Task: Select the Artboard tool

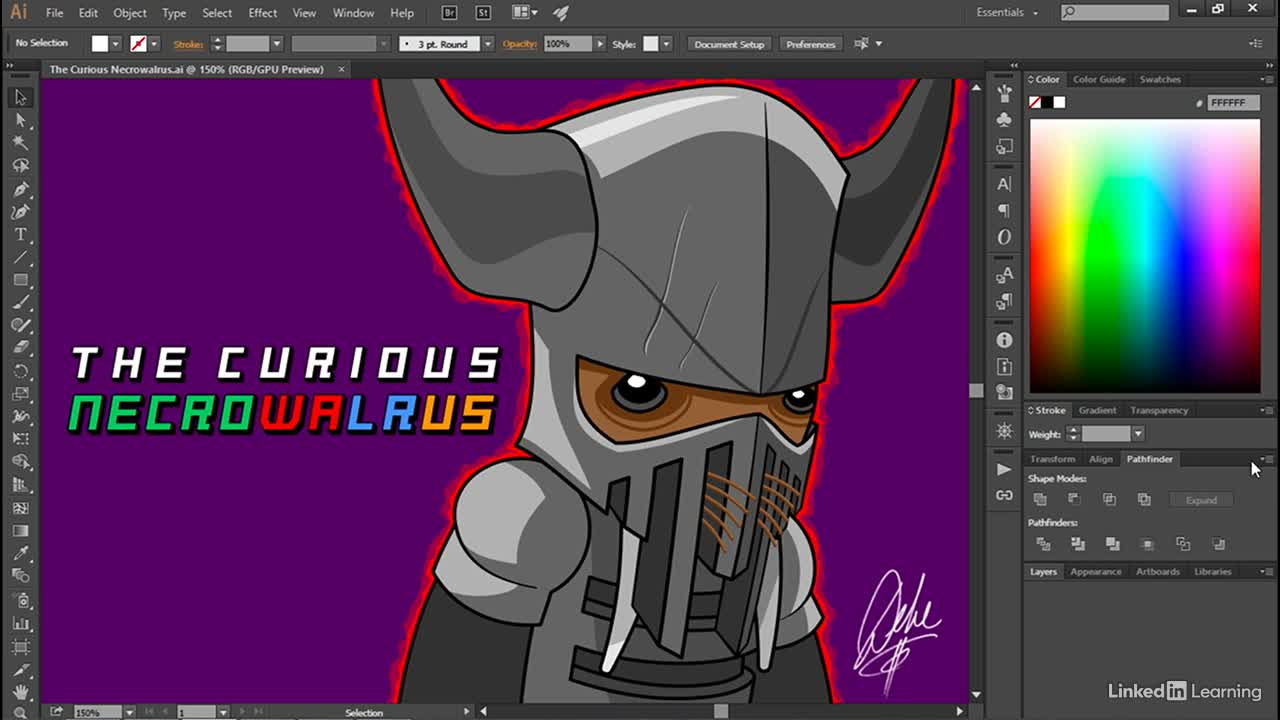Action: (20, 646)
